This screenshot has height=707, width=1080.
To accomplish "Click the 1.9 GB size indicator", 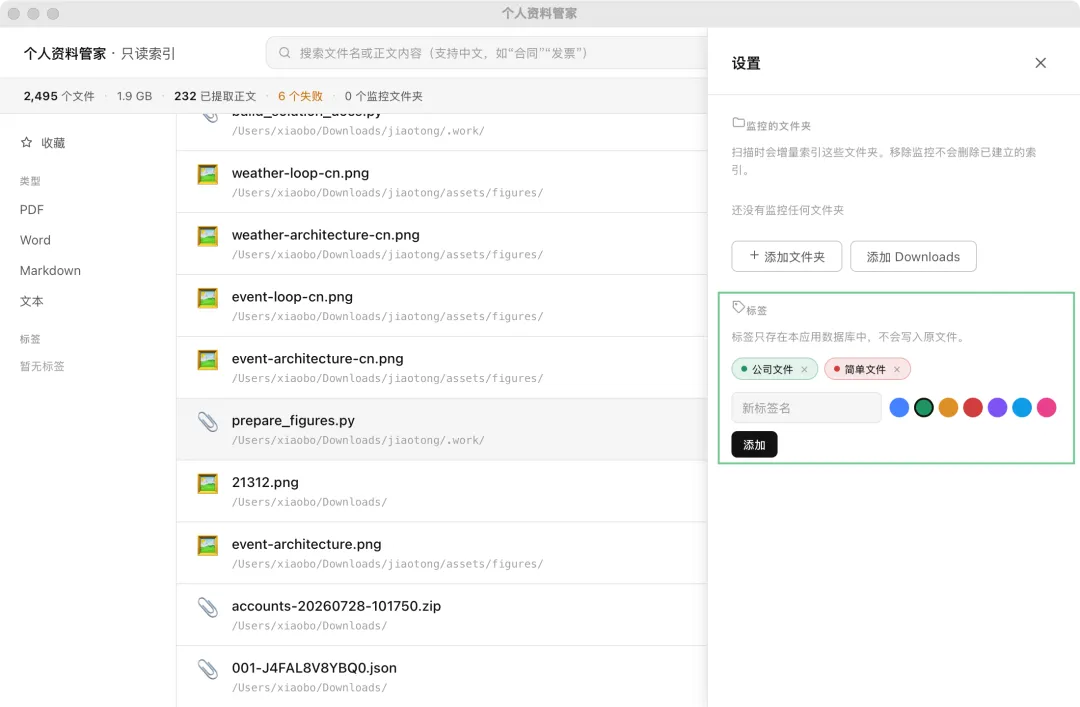I will tap(134, 96).
